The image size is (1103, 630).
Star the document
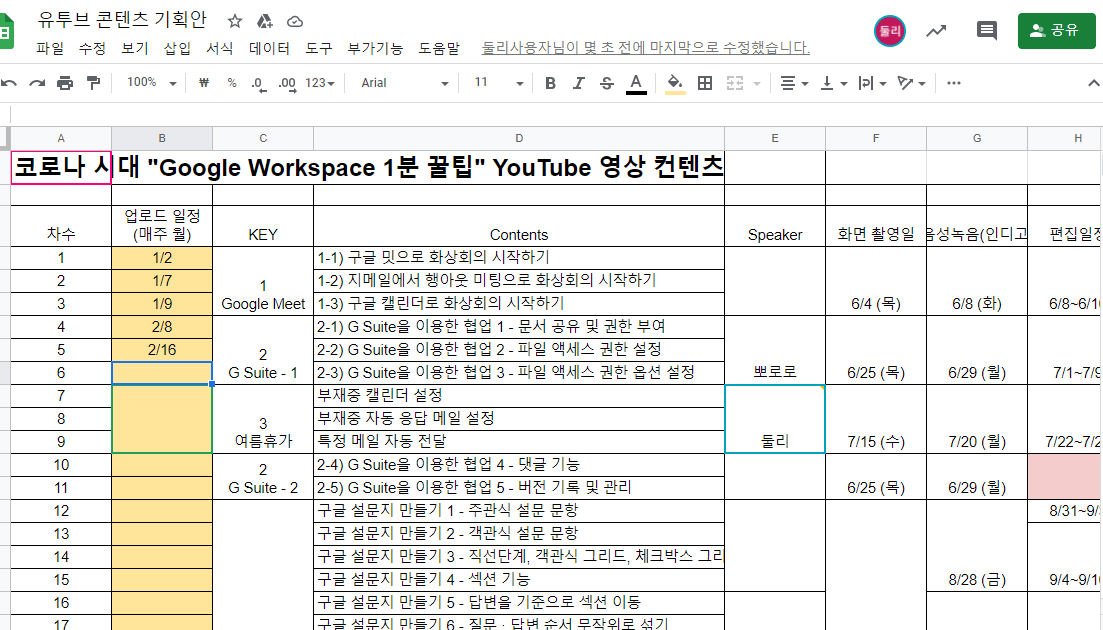[x=235, y=21]
